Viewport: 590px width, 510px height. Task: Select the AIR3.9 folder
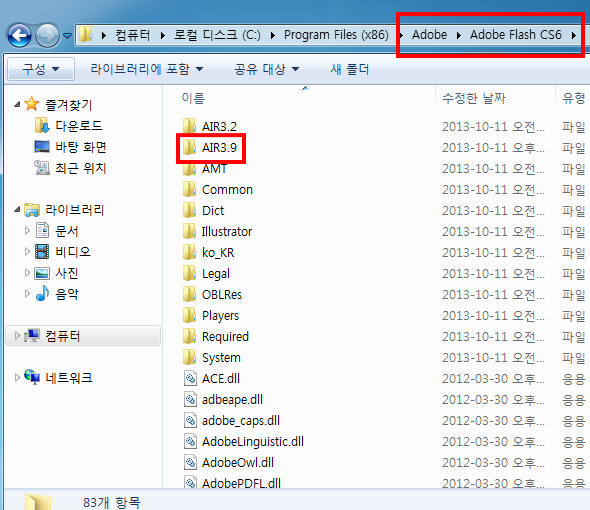[x=219, y=148]
